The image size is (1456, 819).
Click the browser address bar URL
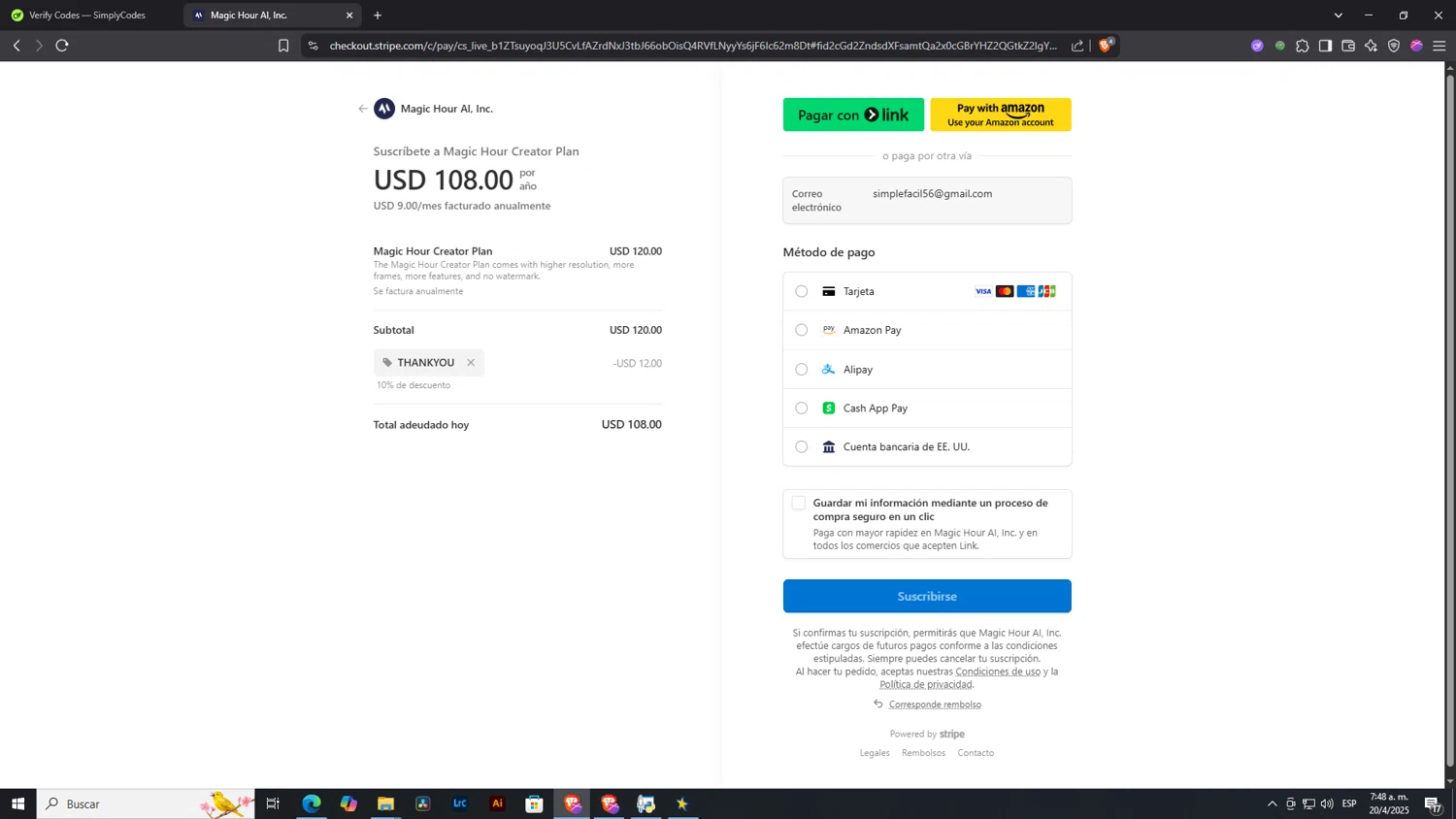[693, 46]
